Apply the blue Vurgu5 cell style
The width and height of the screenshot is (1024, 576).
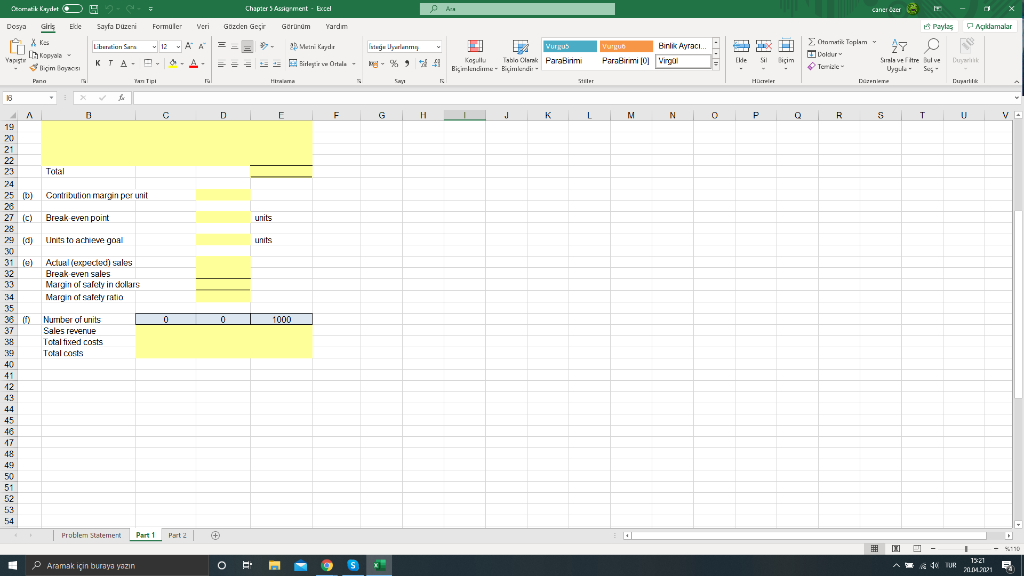[569, 46]
